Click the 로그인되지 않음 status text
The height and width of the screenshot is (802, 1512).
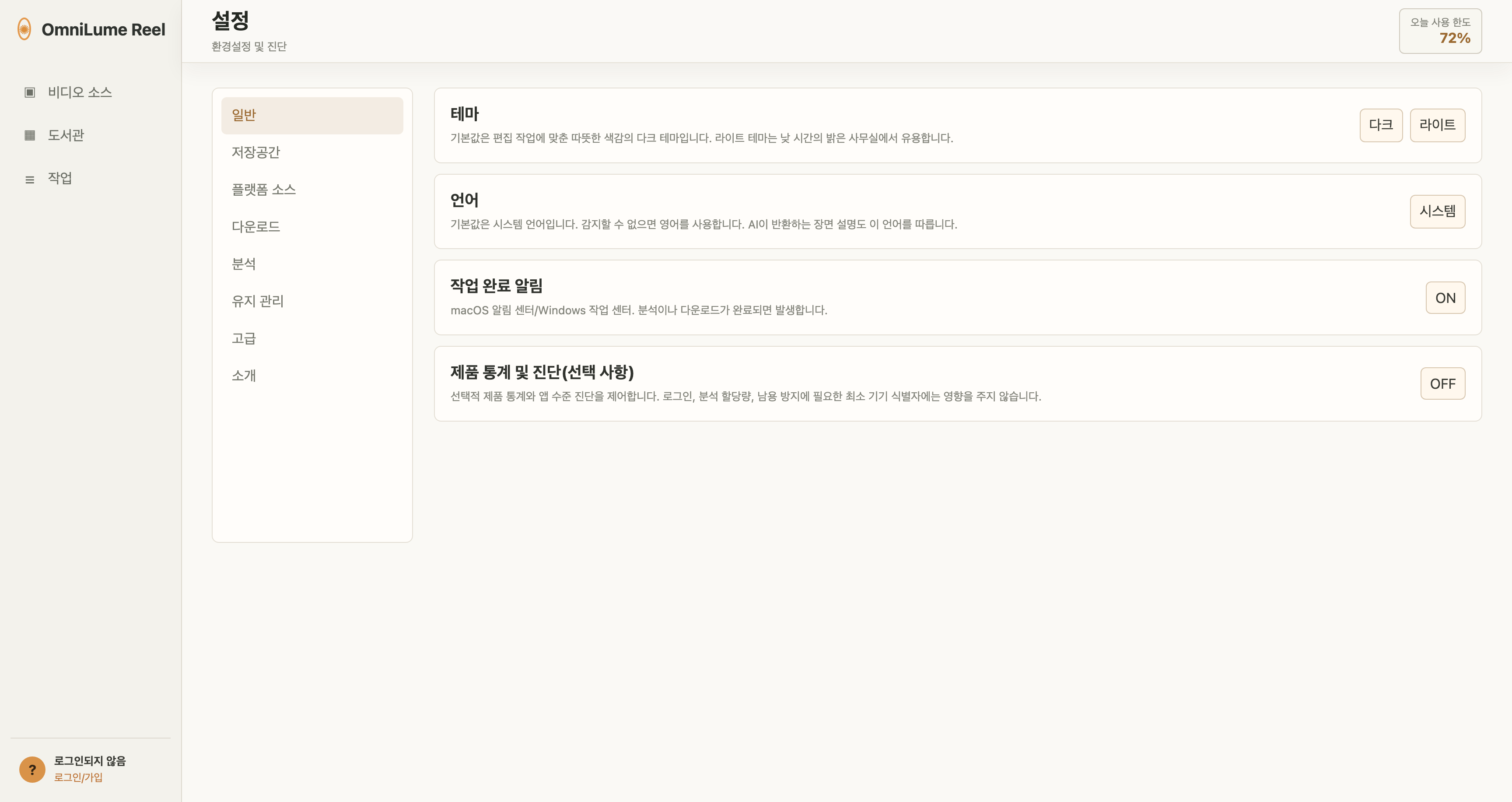(90, 761)
